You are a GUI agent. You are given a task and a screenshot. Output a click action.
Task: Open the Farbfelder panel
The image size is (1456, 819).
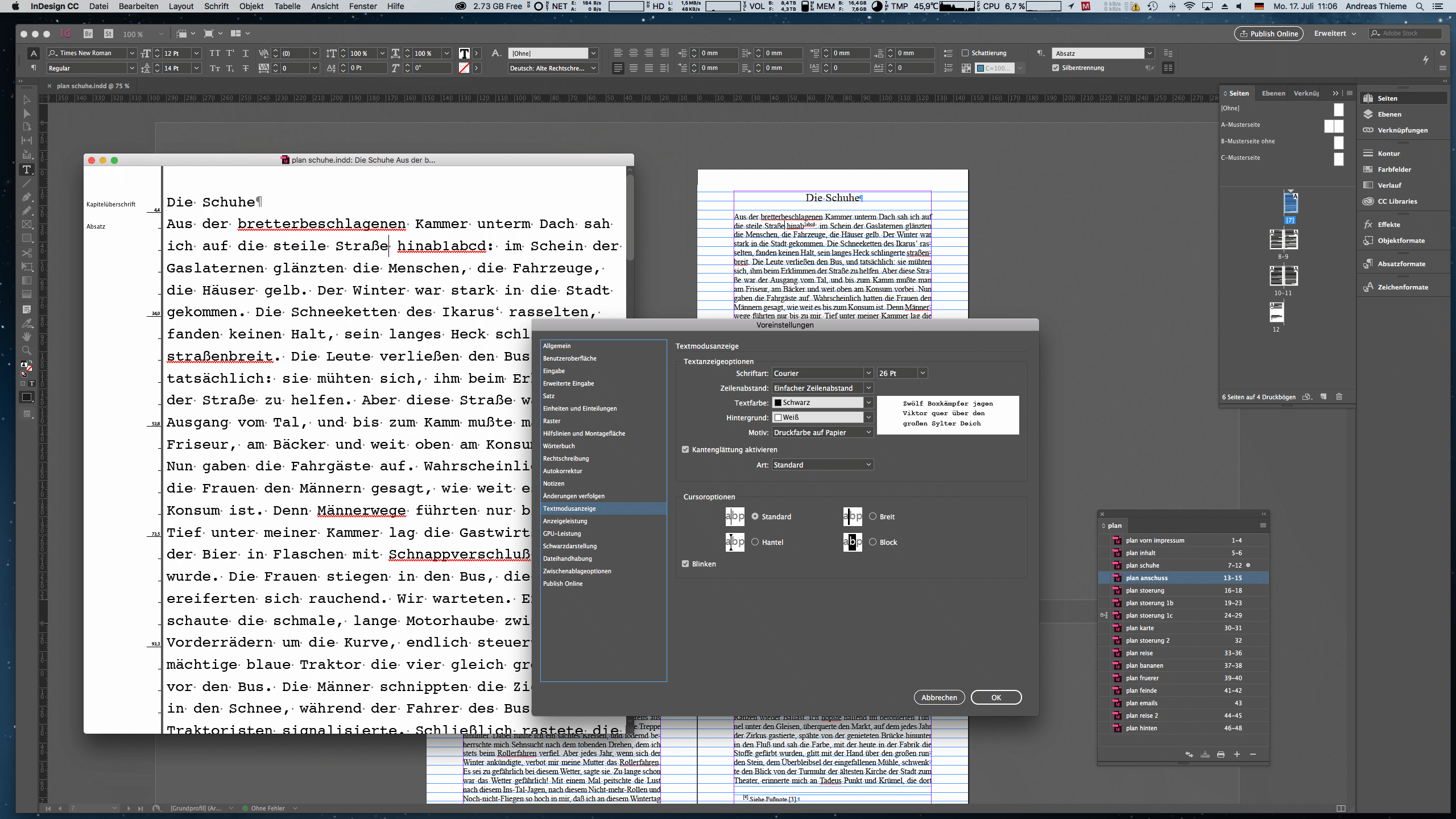(1394, 169)
